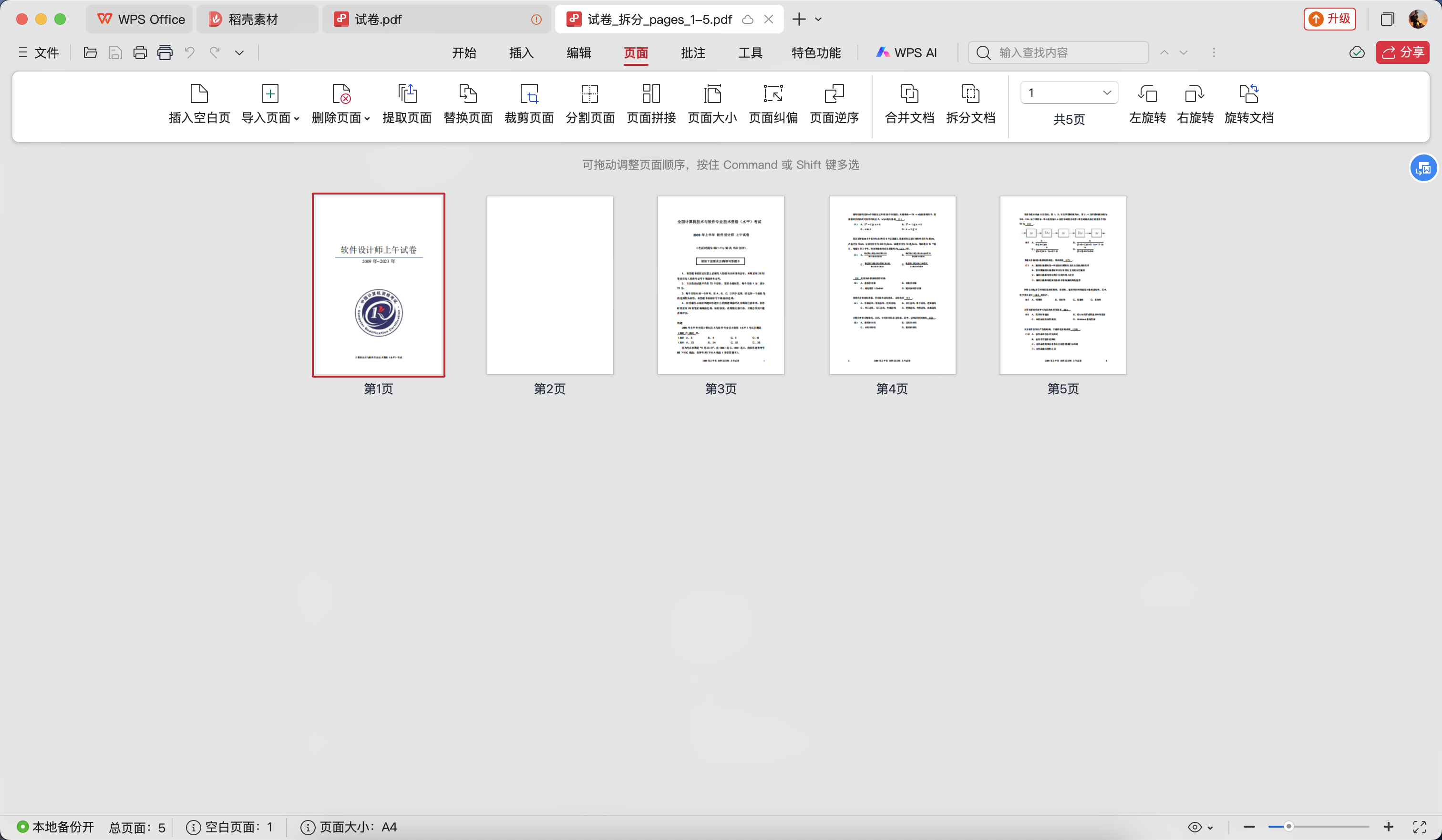1442x840 pixels.
Task: Switch to the 批注 ribbon tab
Action: [x=692, y=52]
